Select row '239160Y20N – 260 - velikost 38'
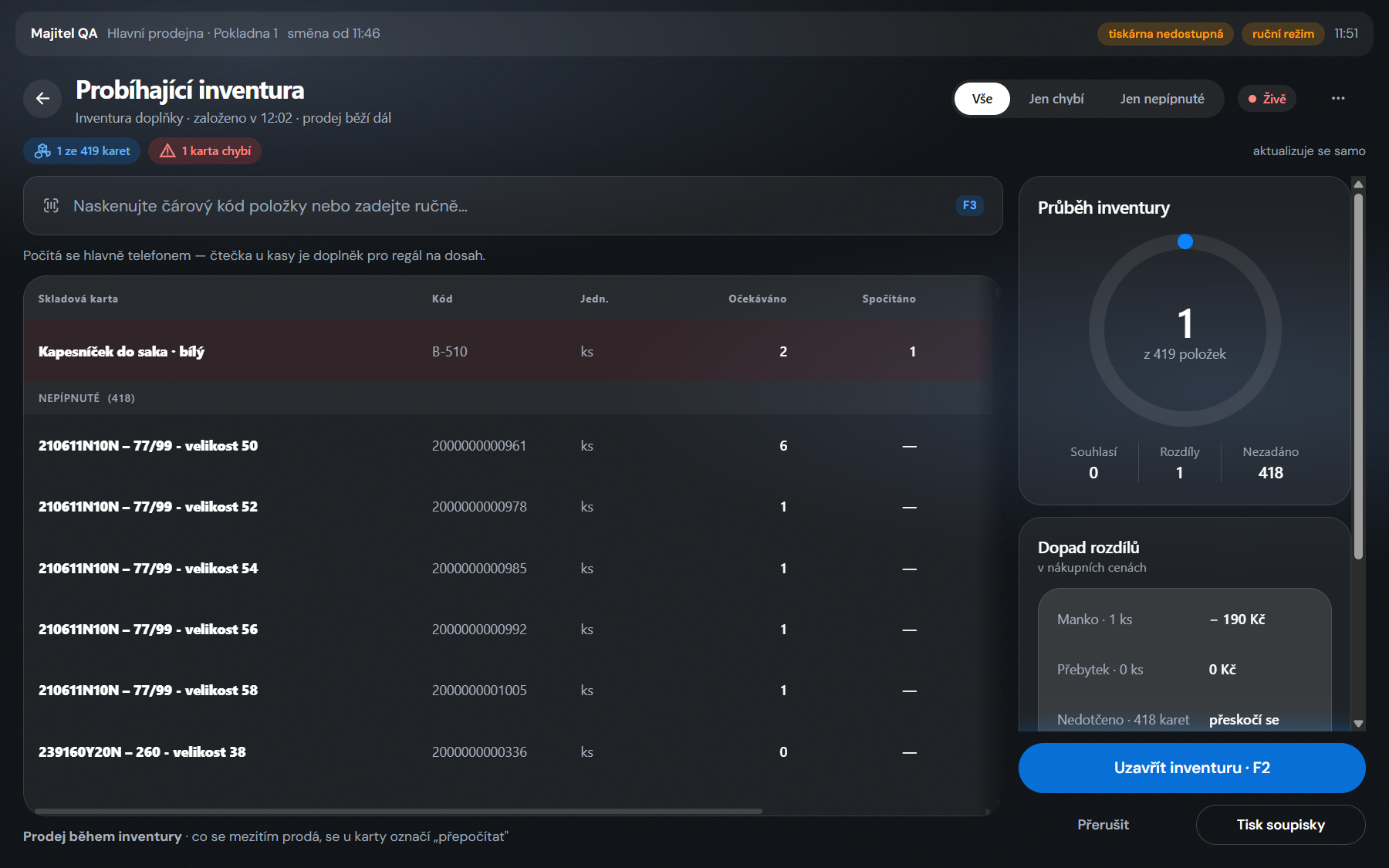 tap(509, 752)
